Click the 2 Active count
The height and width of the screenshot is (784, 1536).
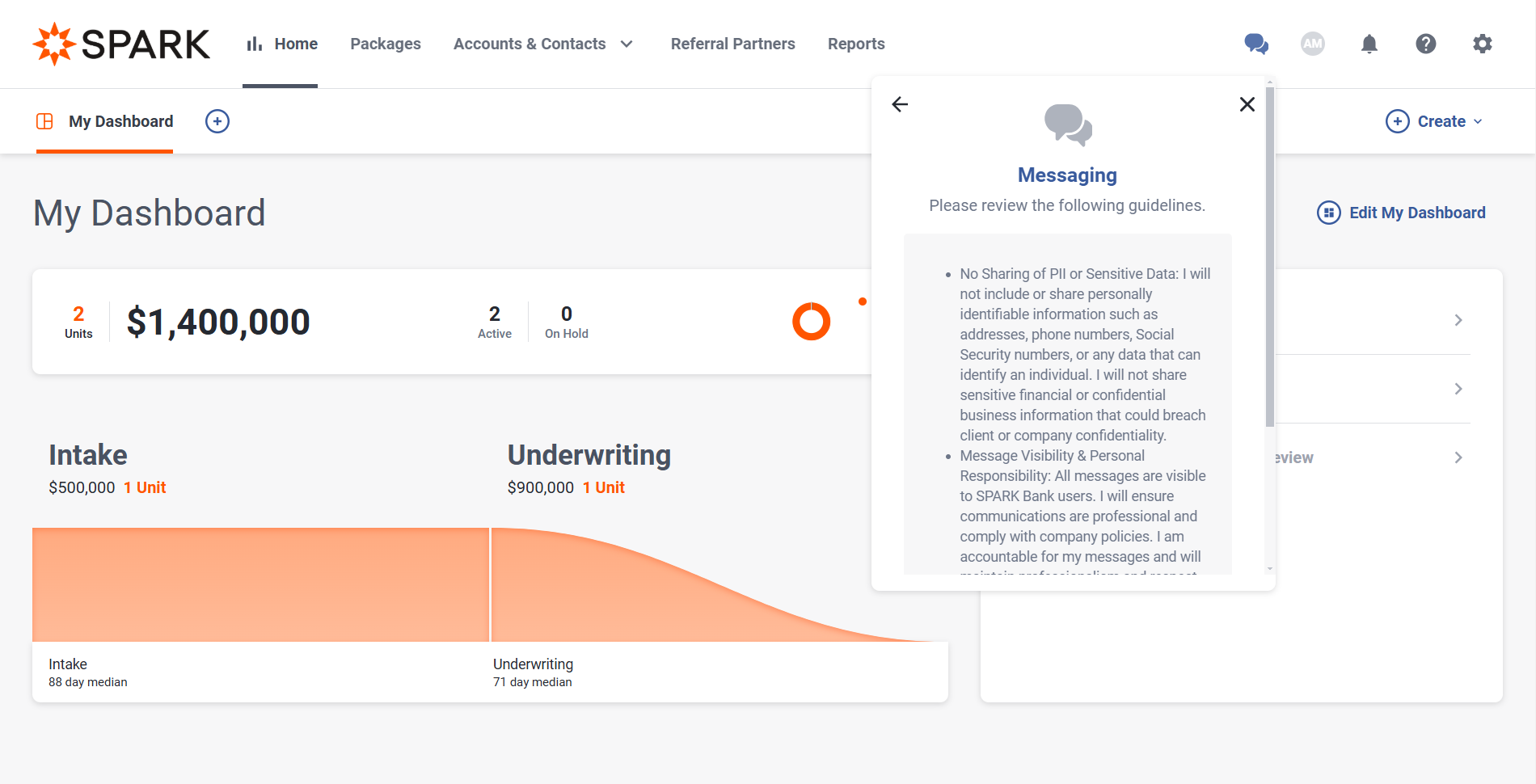tap(495, 322)
